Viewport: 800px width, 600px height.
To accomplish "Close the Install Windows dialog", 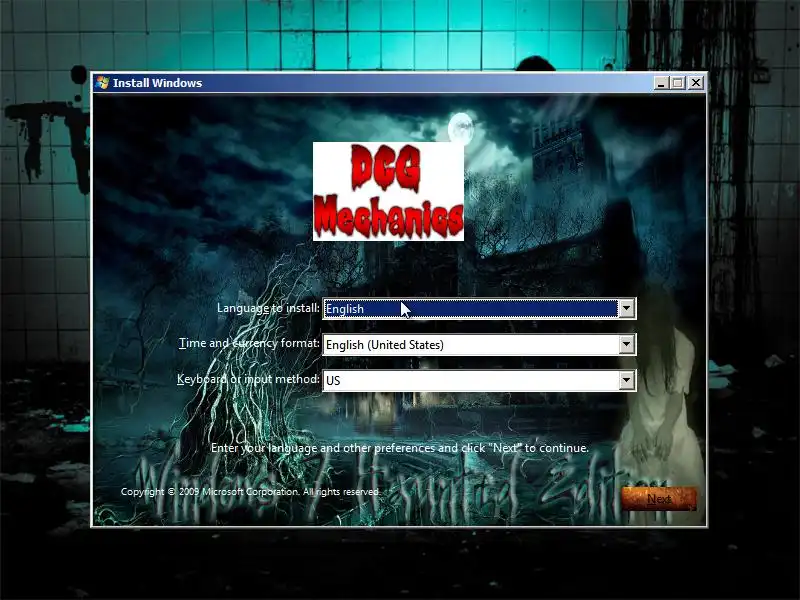I will 696,83.
